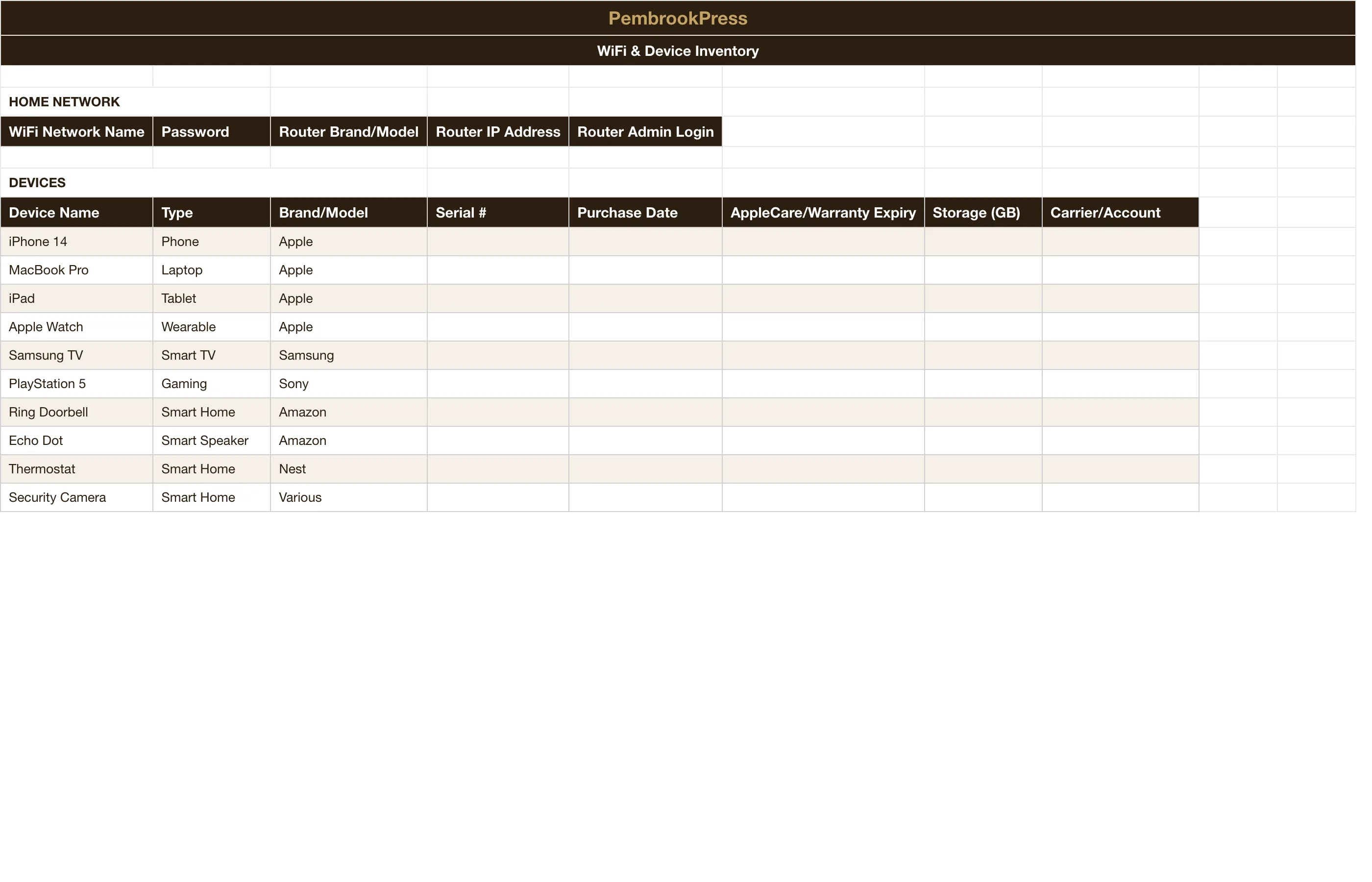
Task: Select the Password column header
Action: (x=211, y=132)
